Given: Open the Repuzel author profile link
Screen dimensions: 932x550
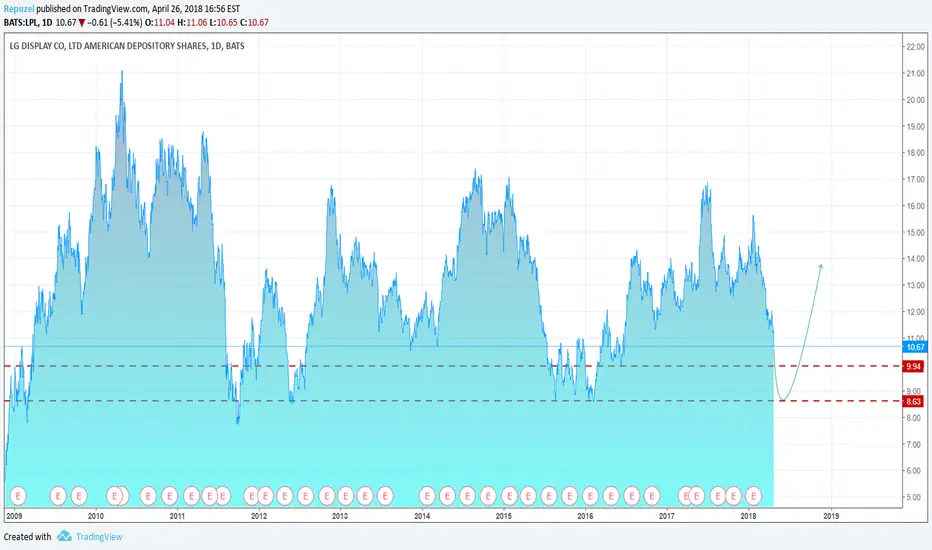Looking at the screenshot, I should coord(19,9).
